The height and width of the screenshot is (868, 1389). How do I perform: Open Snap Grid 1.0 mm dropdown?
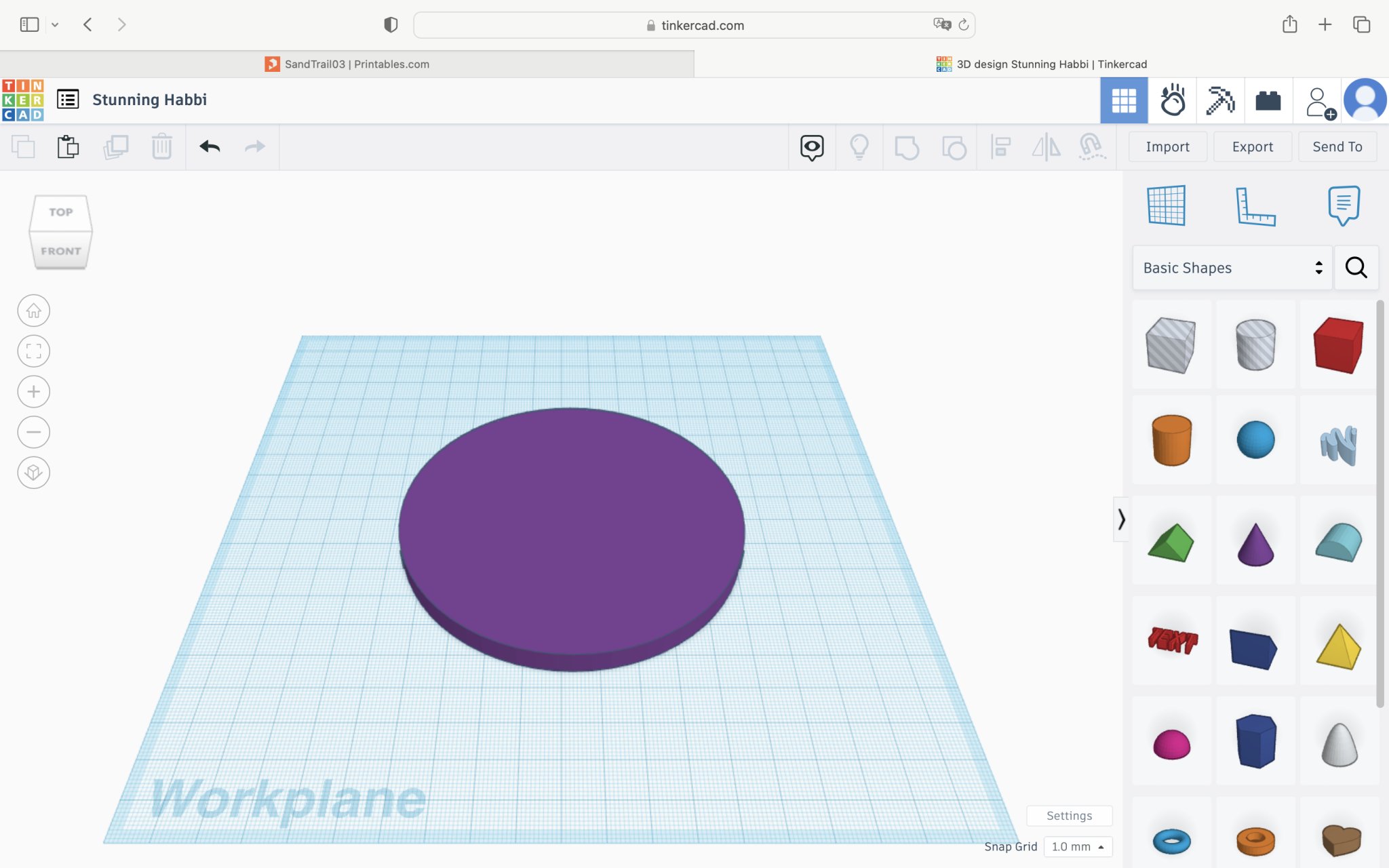(1078, 846)
